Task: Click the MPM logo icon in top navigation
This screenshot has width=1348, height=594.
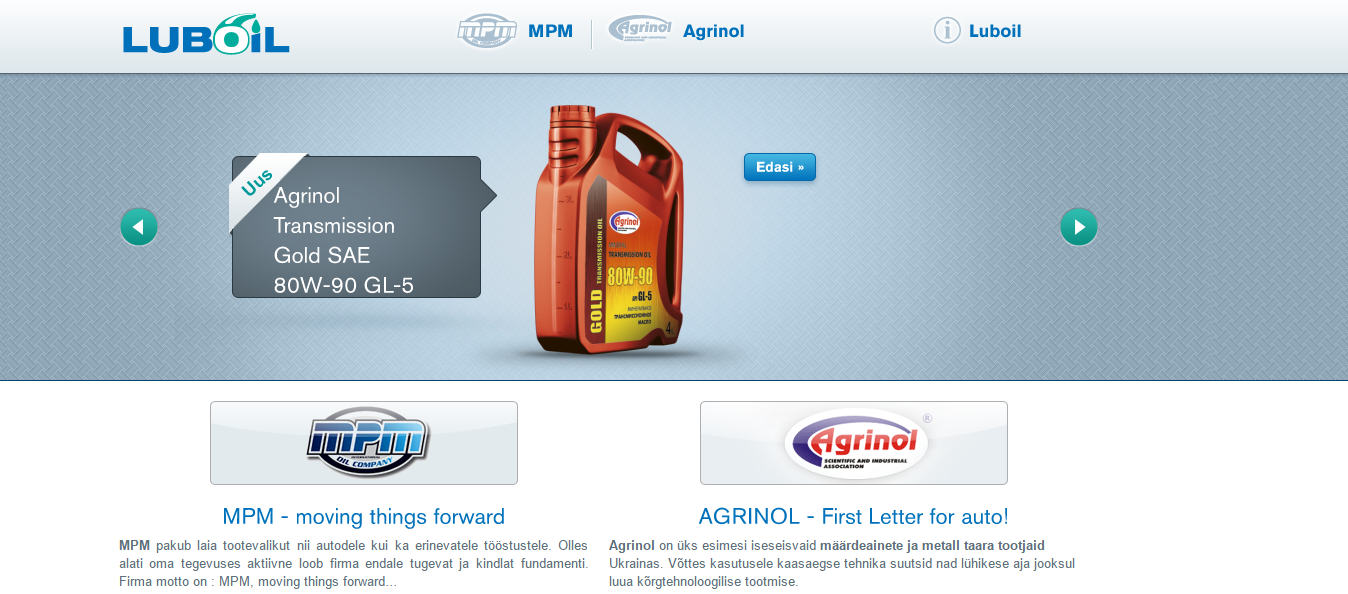Action: pos(487,31)
